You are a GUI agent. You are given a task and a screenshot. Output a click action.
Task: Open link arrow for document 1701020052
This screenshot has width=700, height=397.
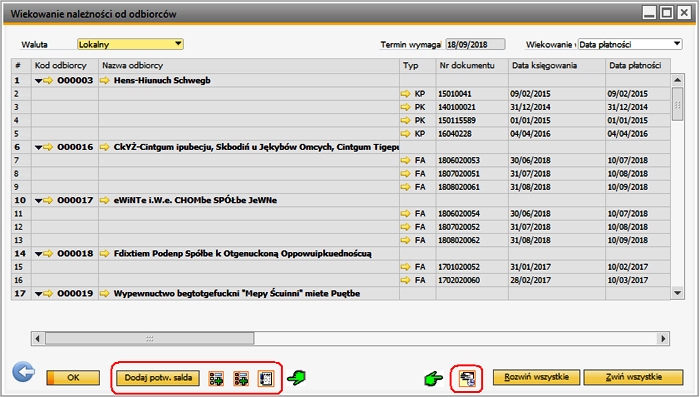pos(405,267)
